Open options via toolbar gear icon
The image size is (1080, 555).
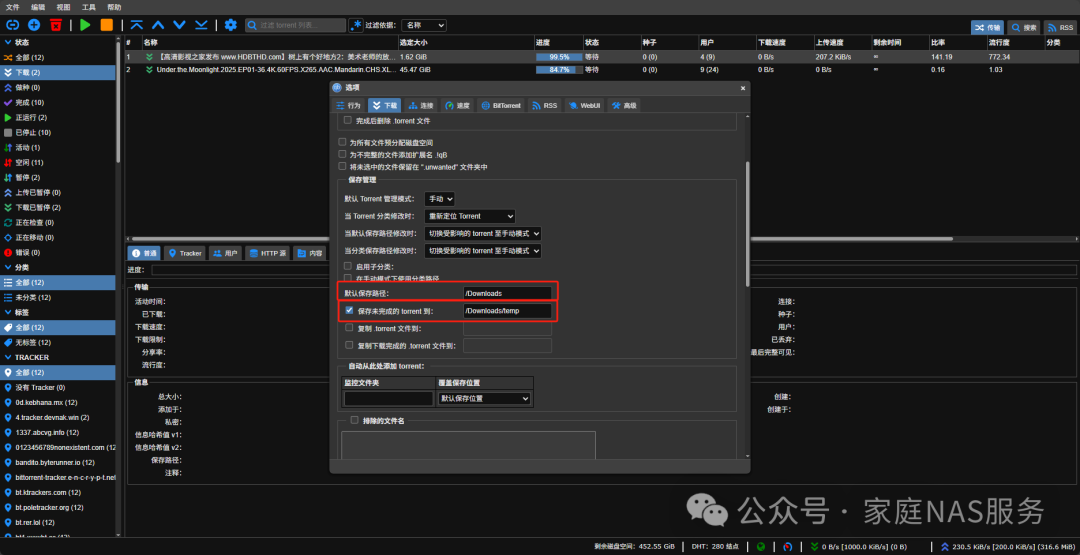[x=231, y=25]
